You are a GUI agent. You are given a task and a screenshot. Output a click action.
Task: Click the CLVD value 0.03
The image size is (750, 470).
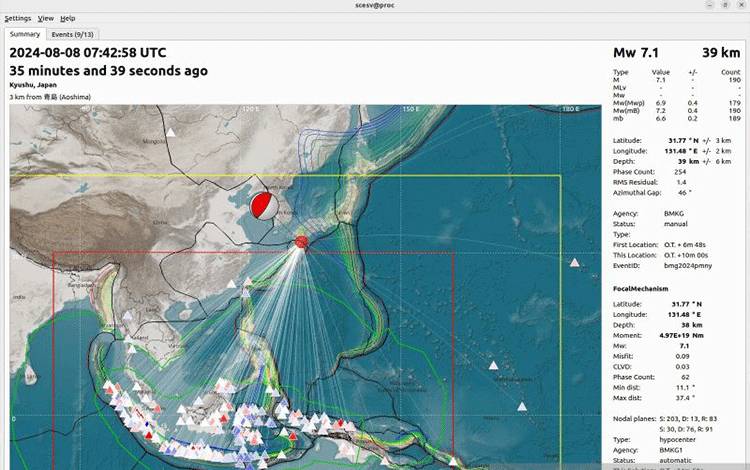tap(683, 367)
